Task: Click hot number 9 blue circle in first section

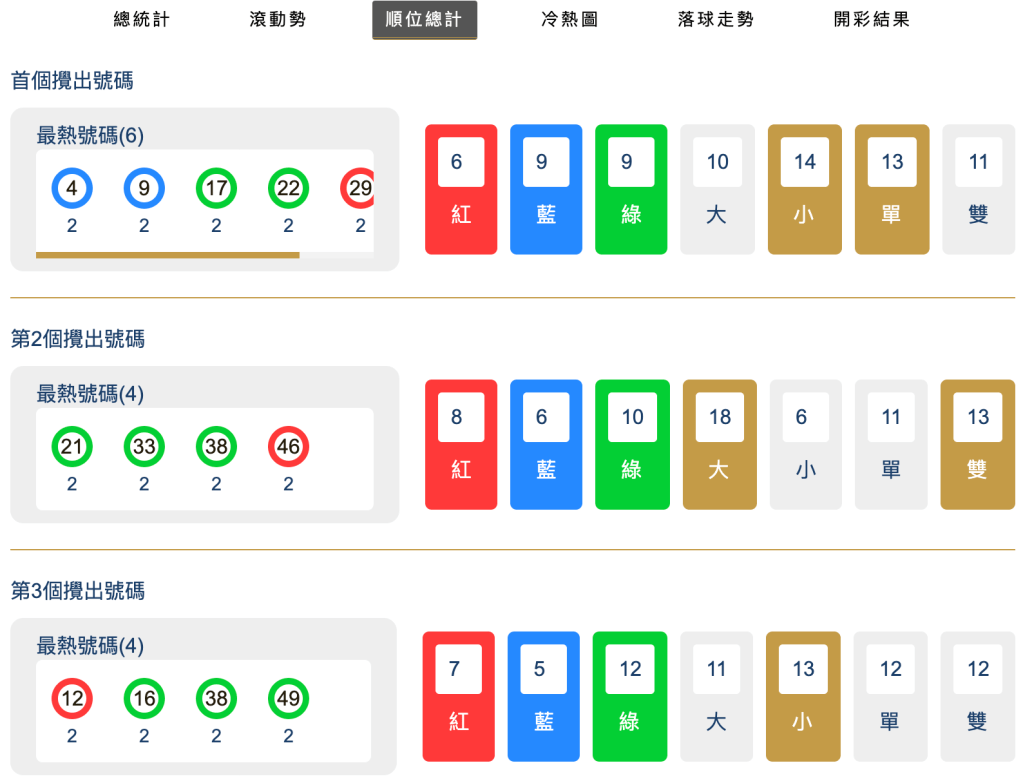Action: (143, 187)
